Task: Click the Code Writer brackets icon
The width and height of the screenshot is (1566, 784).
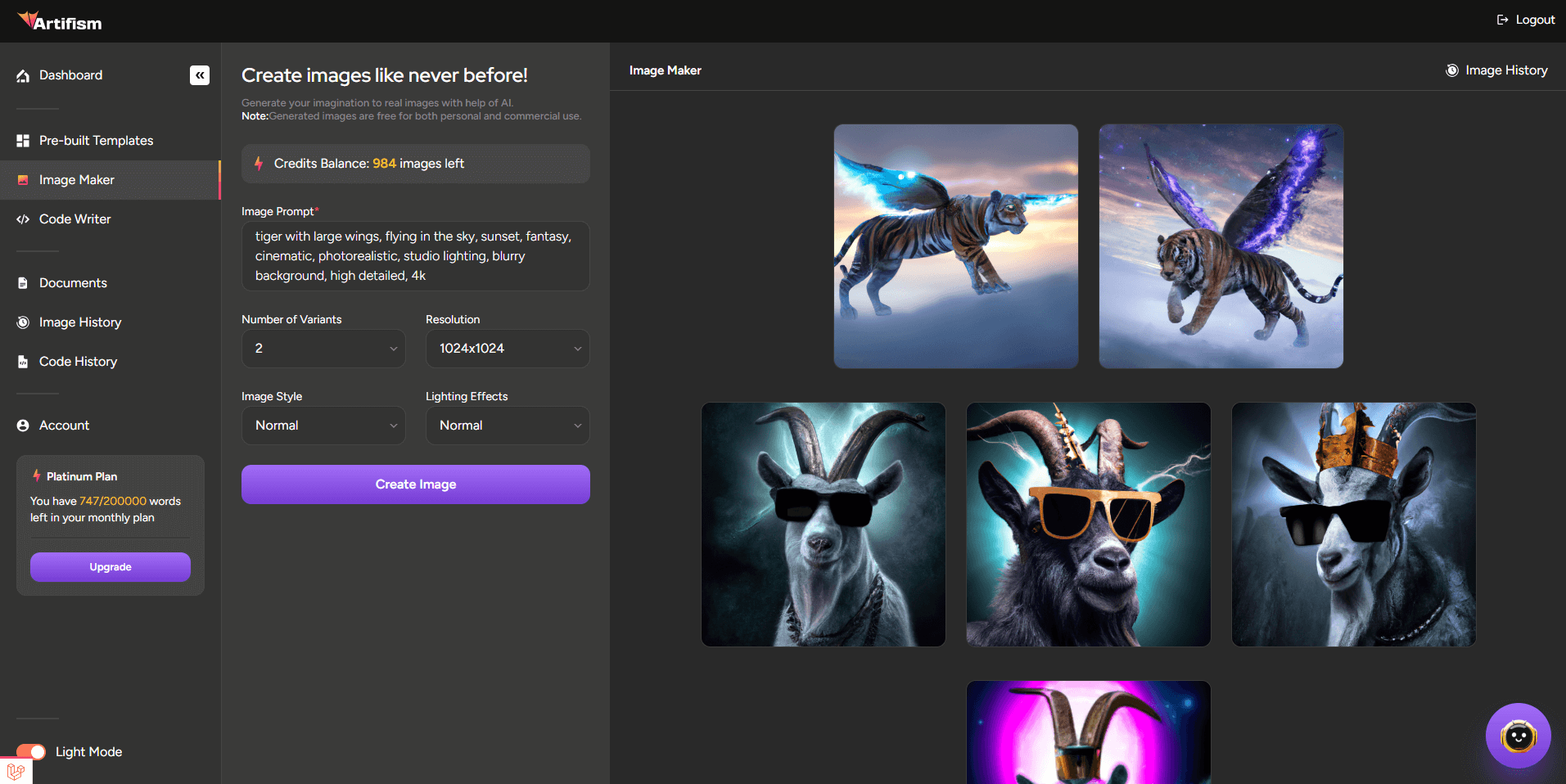Action: click(23, 219)
